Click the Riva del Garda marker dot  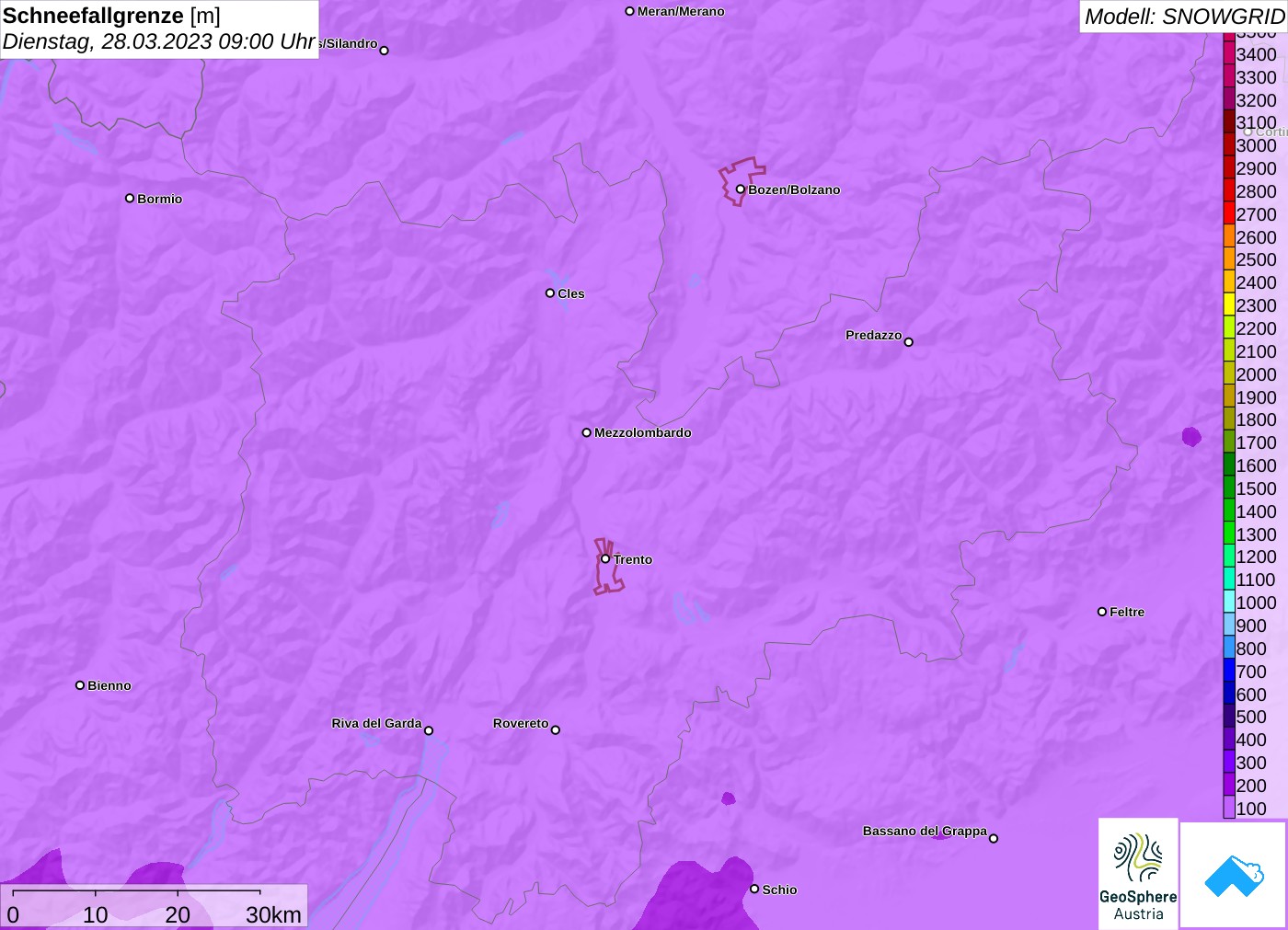(429, 731)
